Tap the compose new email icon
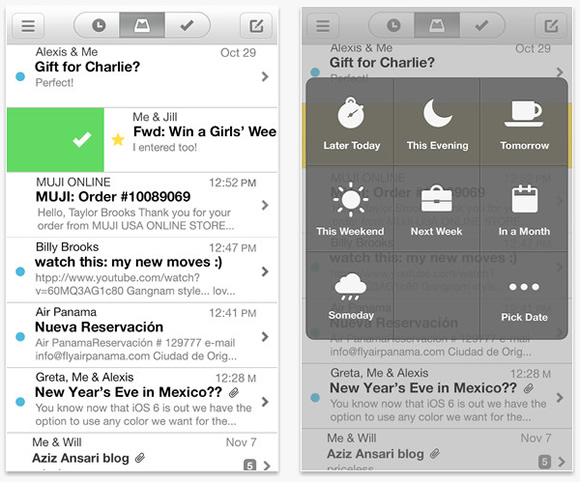This screenshot has width=580, height=482. tap(256, 26)
